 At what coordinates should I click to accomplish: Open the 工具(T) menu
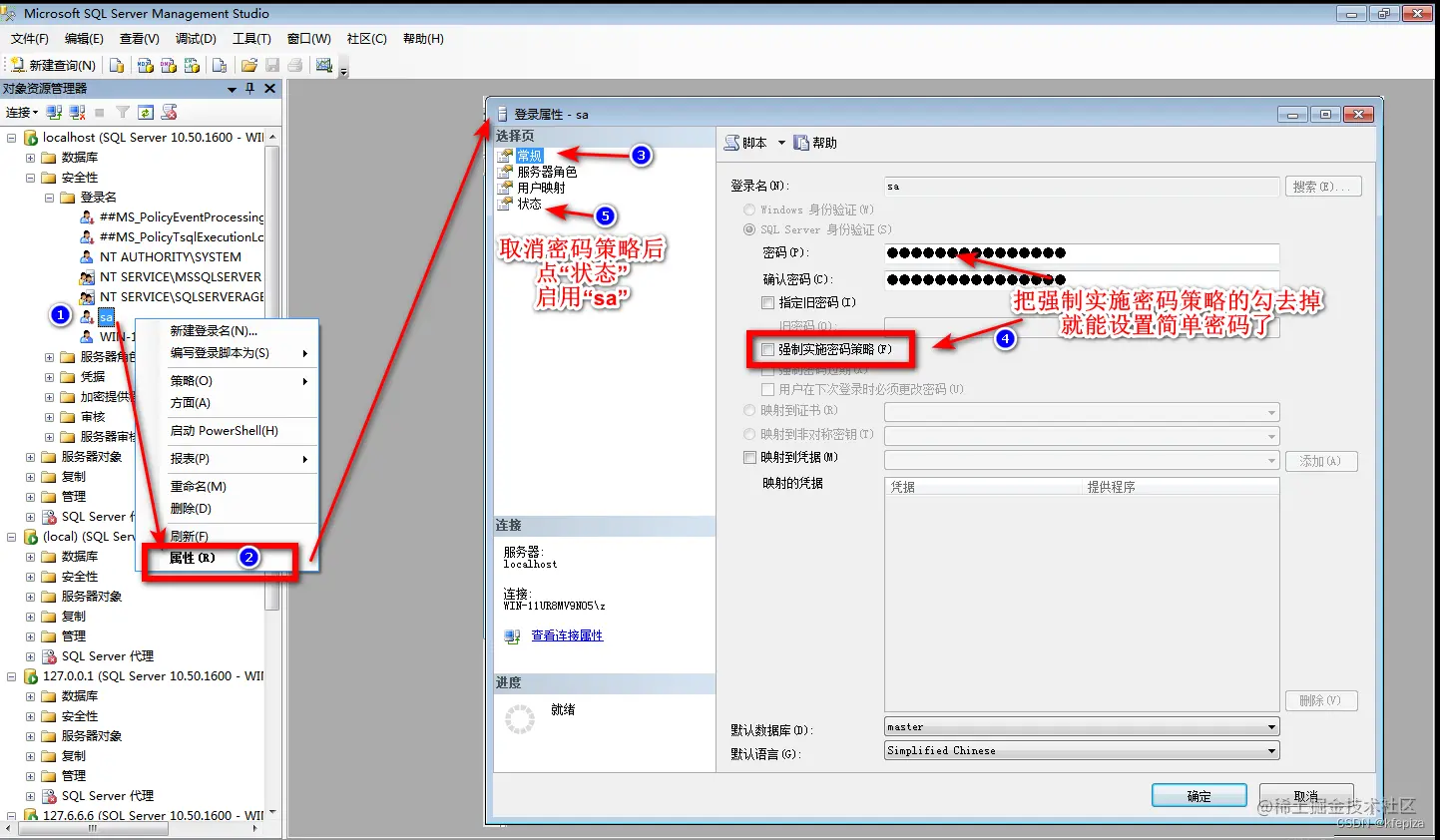[251, 39]
